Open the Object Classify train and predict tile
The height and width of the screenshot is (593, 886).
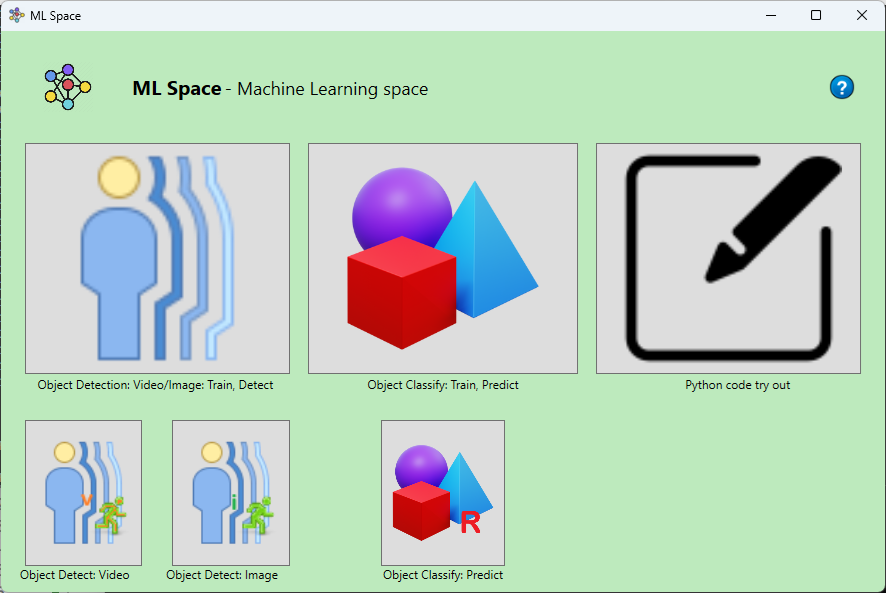(442, 258)
